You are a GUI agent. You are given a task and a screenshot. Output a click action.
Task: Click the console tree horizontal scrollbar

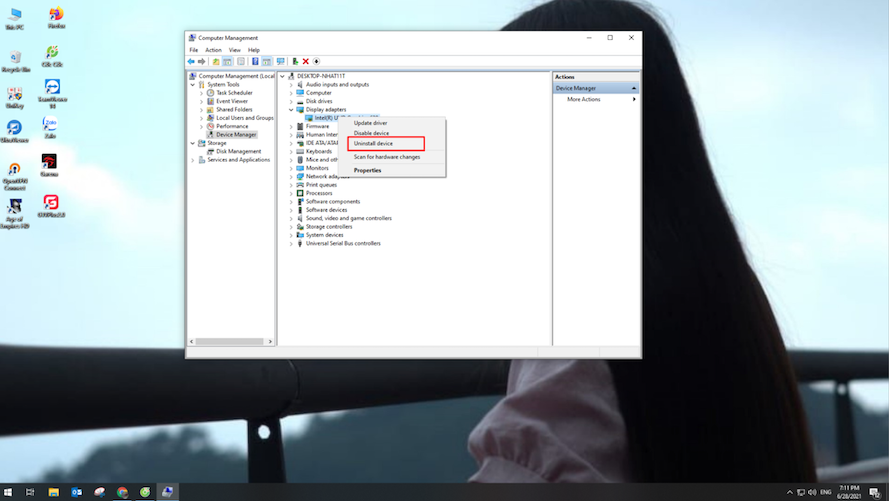point(230,342)
